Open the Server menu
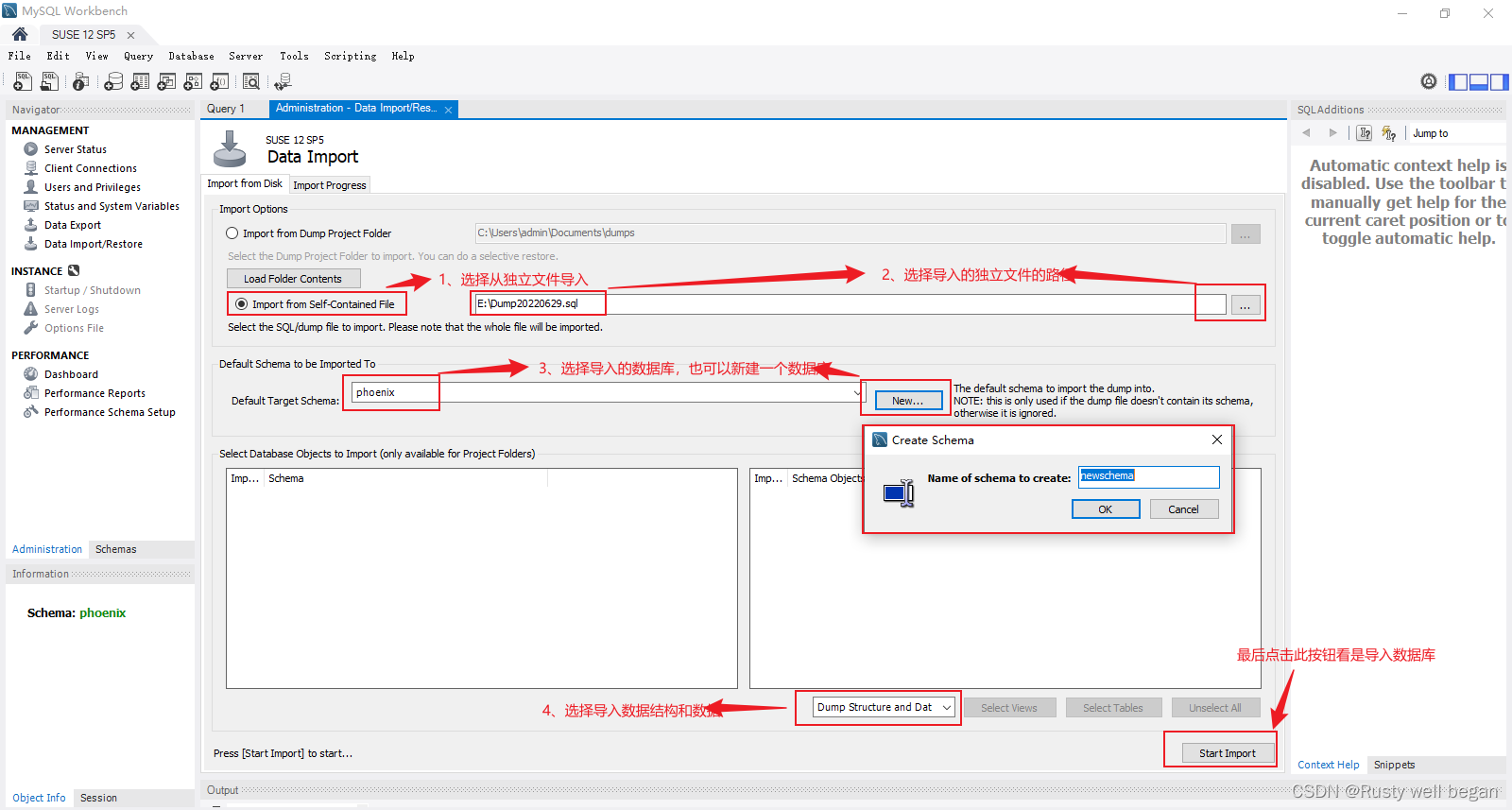Image resolution: width=1512 pixels, height=810 pixels. [246, 56]
